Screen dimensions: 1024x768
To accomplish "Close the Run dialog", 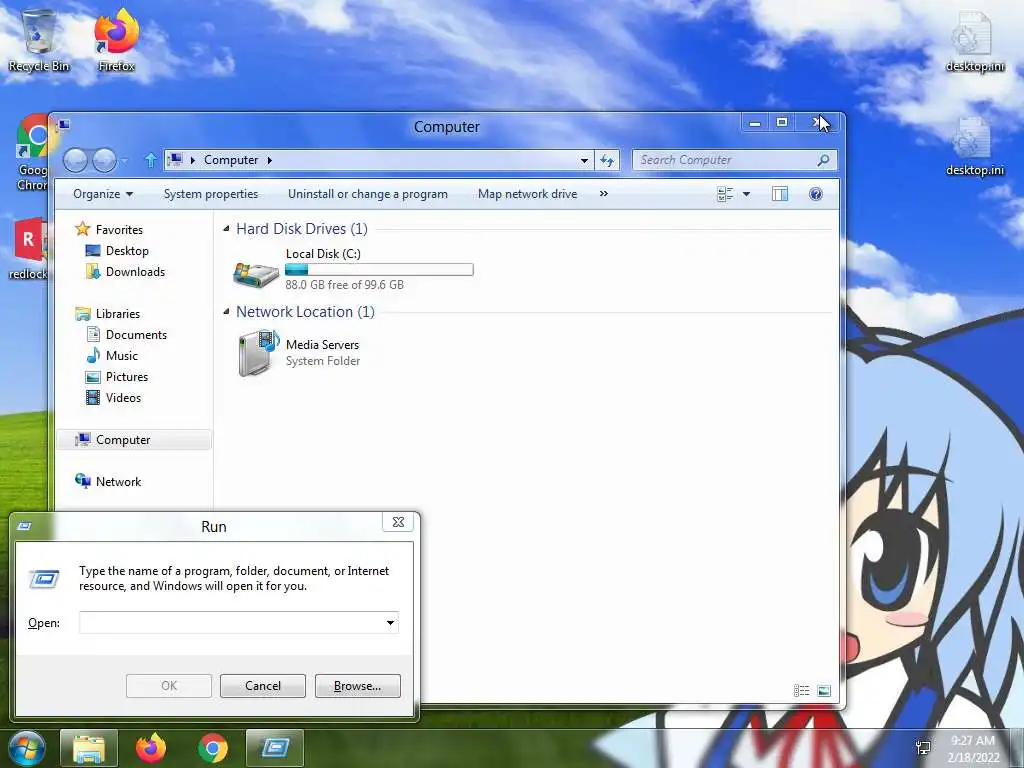I will click(x=398, y=522).
